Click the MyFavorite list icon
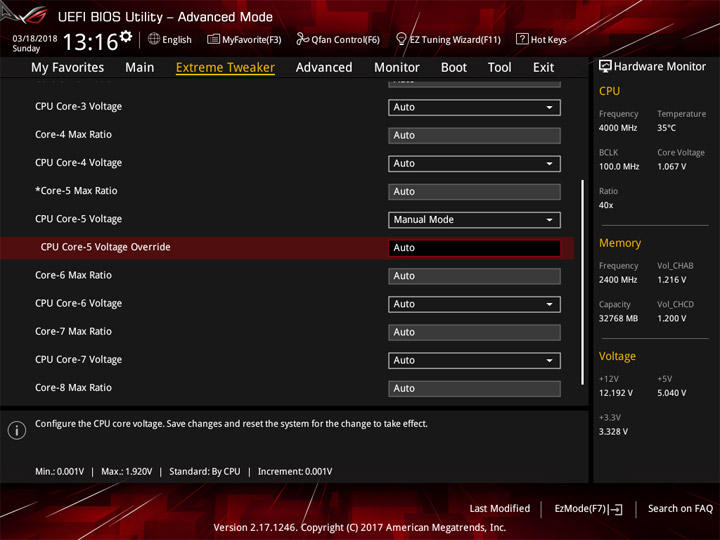This screenshot has height=540, width=720. 213,39
